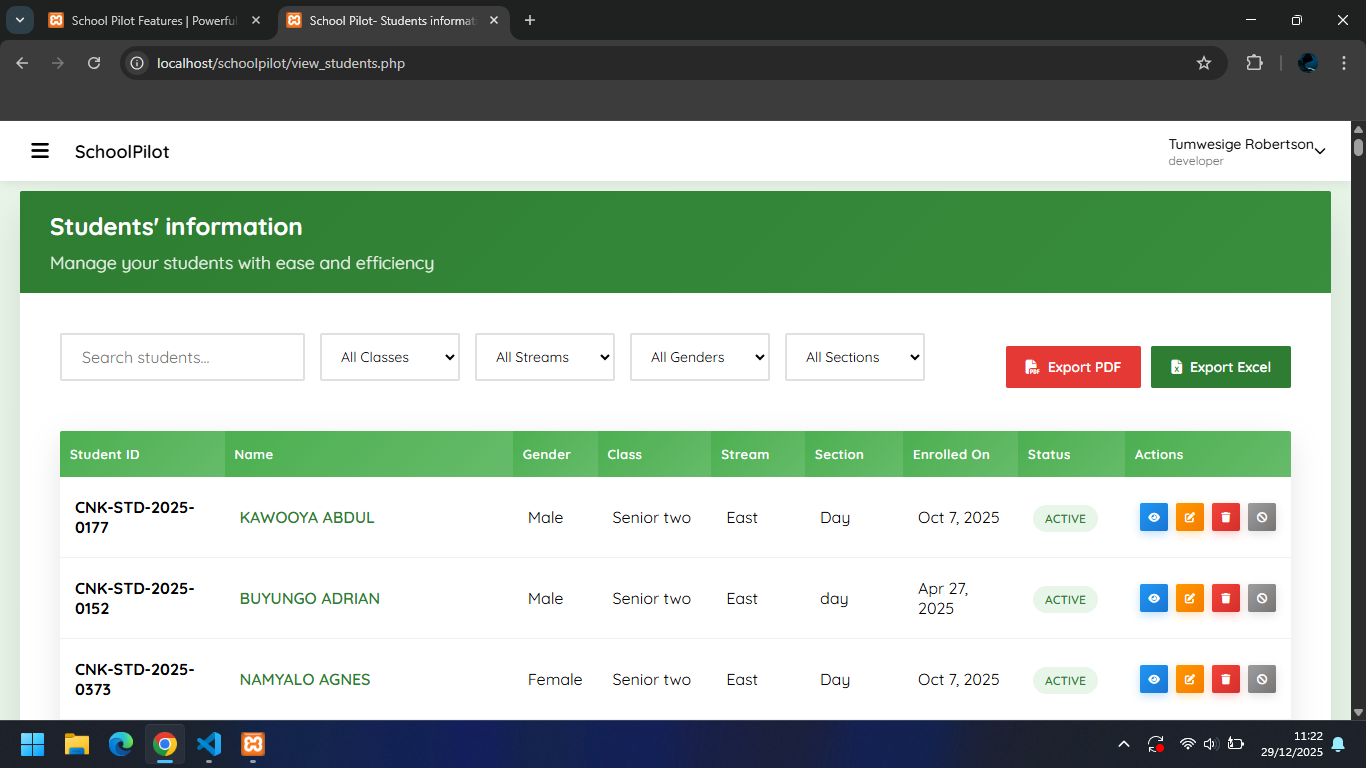Click the Export Excel button
1366x768 pixels.
pyautogui.click(x=1220, y=367)
